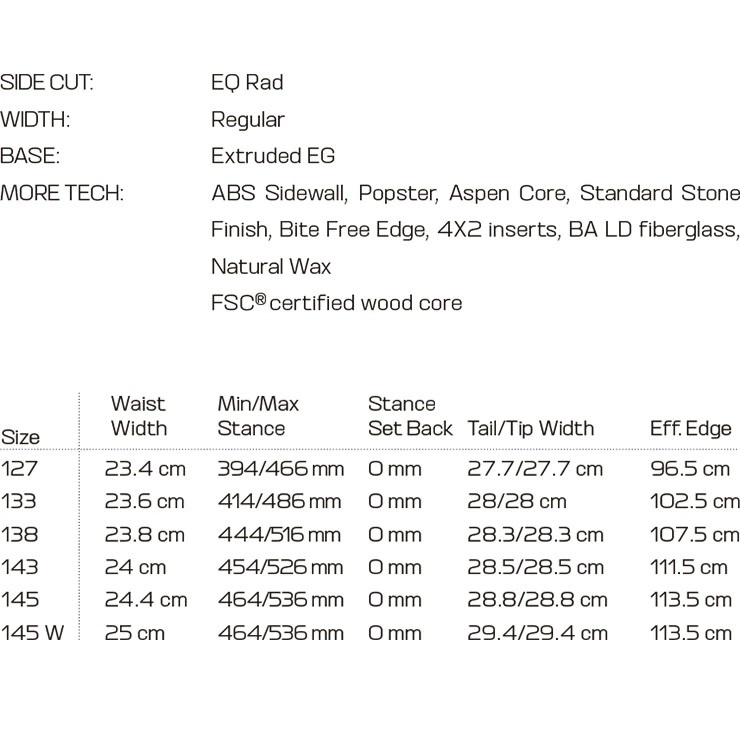Click the MORE TECH label
Screen dimensions: 740x750
62,193
